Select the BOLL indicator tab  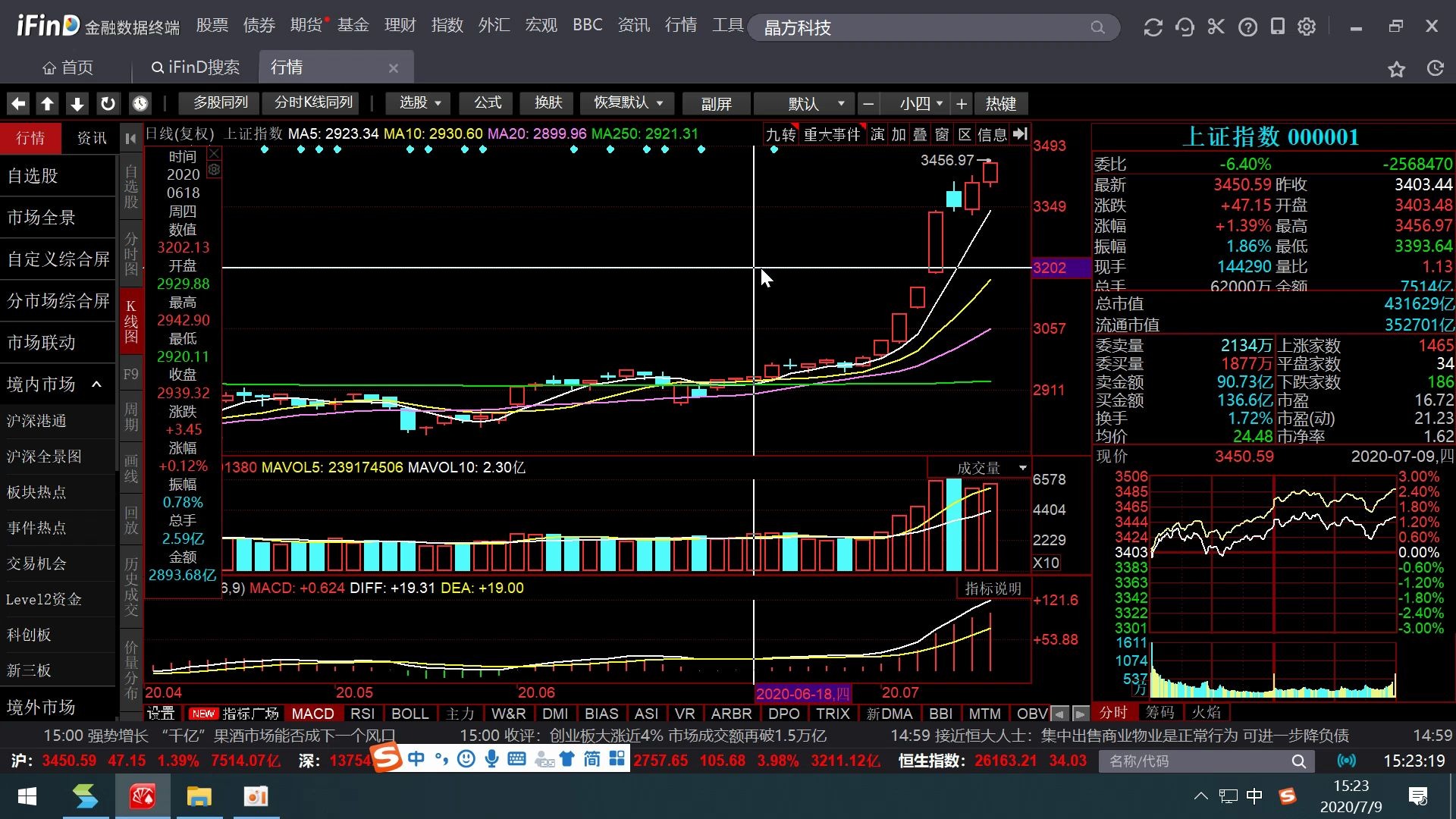[410, 714]
